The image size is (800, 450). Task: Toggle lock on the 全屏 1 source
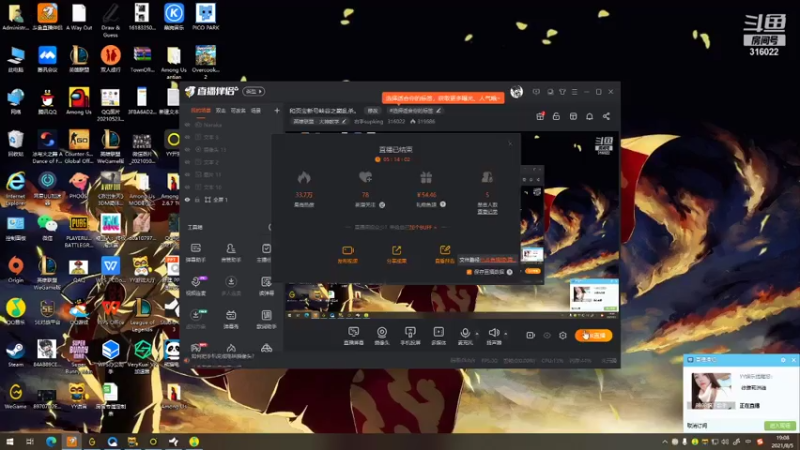197,200
